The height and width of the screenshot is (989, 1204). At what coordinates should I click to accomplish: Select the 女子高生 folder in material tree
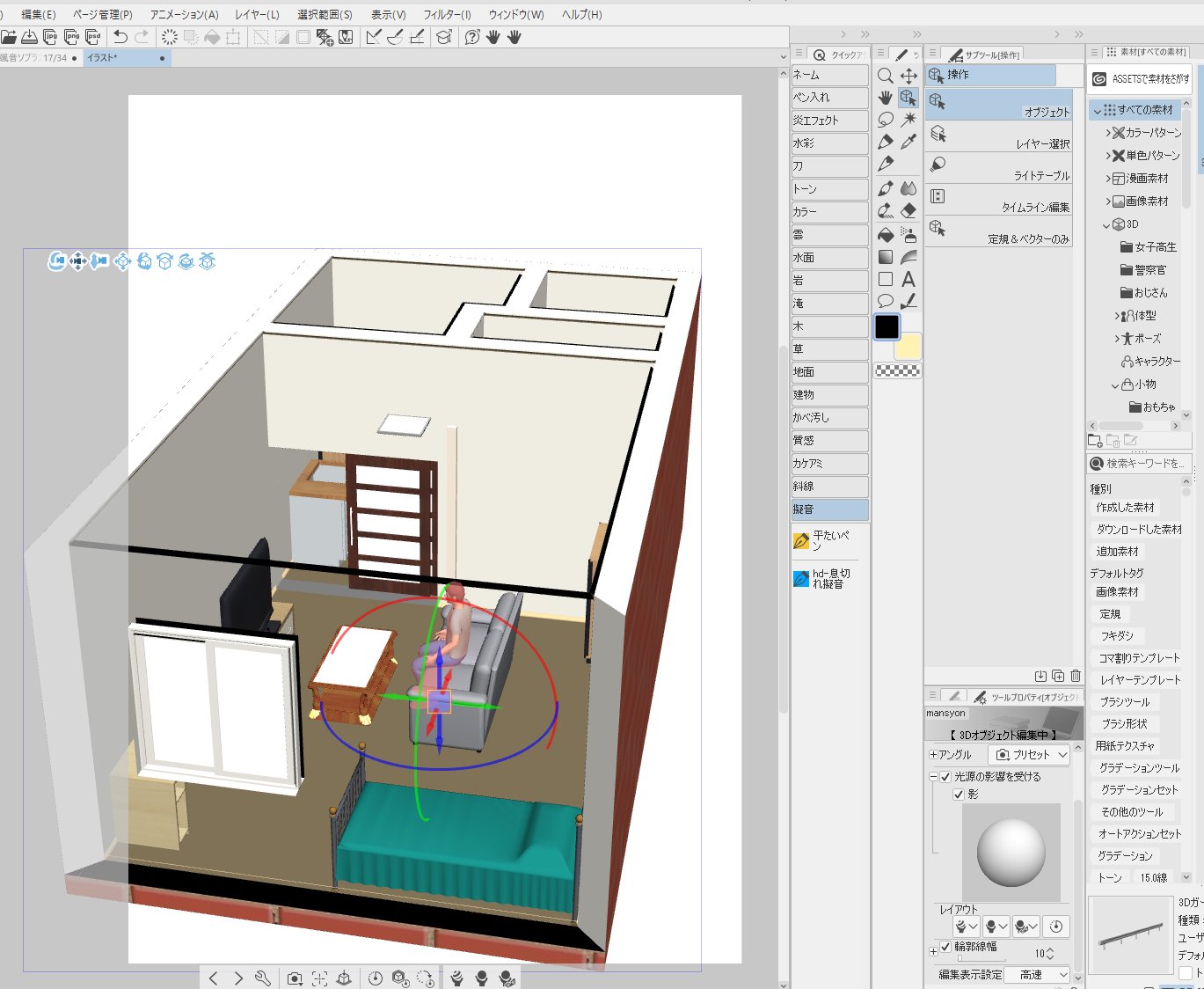coord(1148,247)
